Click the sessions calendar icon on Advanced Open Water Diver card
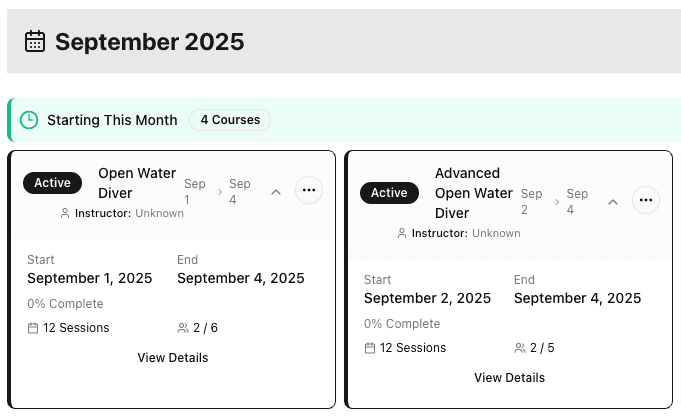This screenshot has width=681, height=419. (370, 348)
